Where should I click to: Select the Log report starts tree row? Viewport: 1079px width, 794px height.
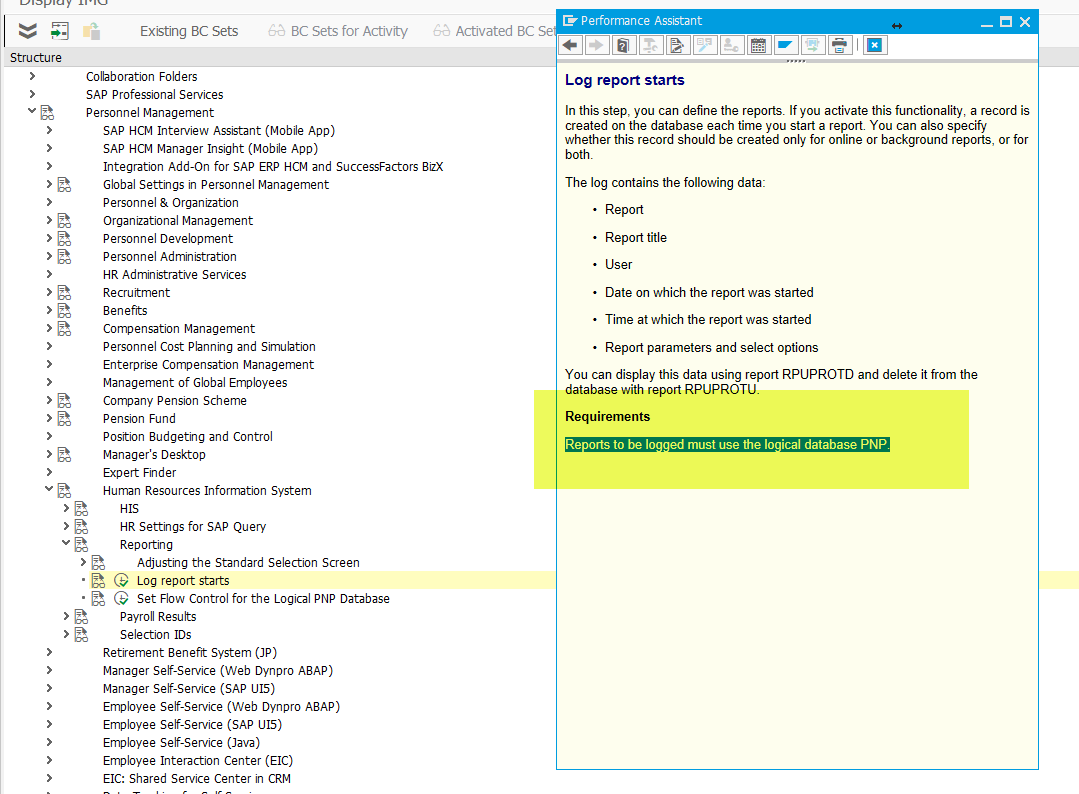pyautogui.click(x=182, y=581)
